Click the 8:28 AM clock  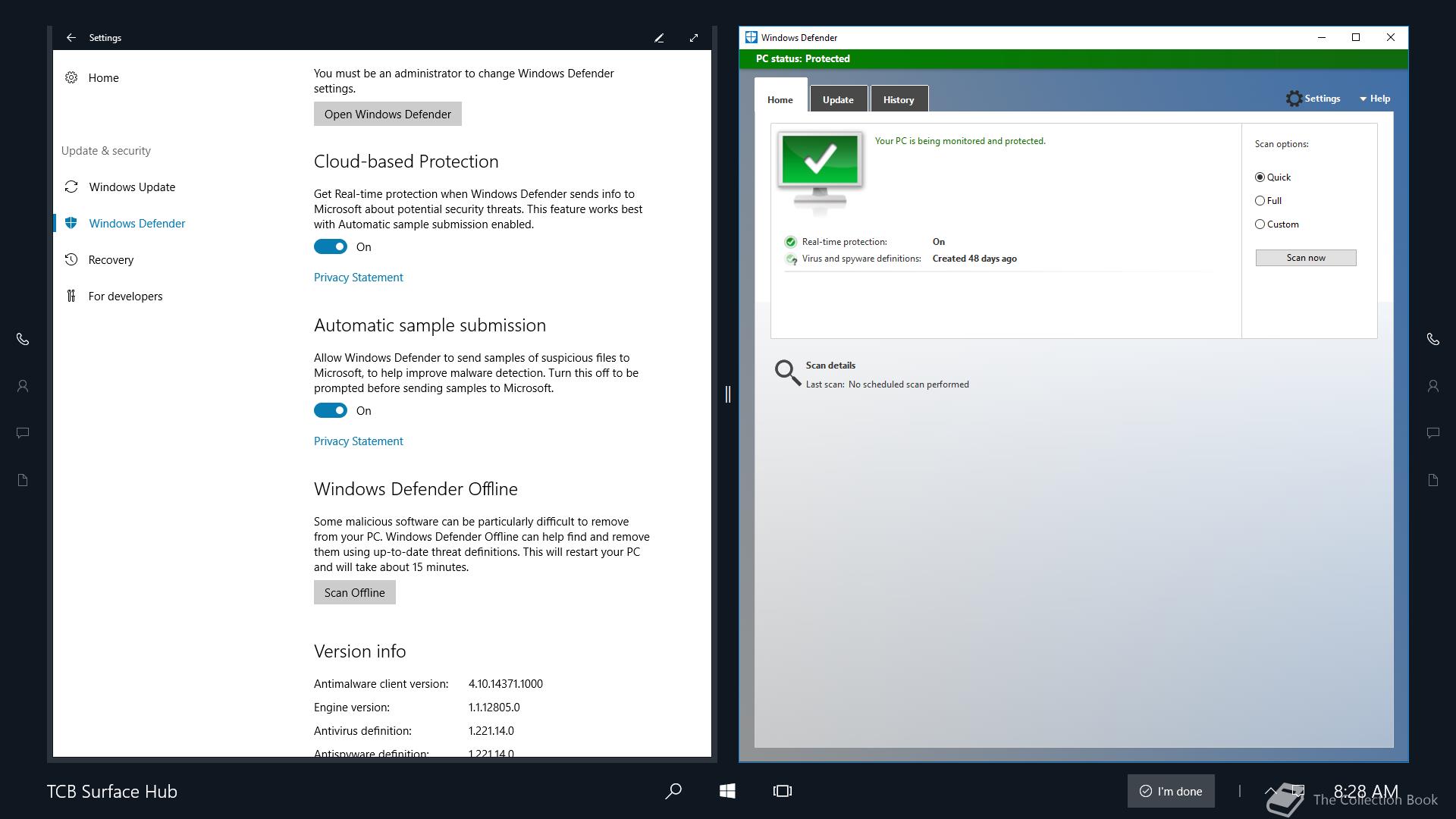coord(1366,791)
